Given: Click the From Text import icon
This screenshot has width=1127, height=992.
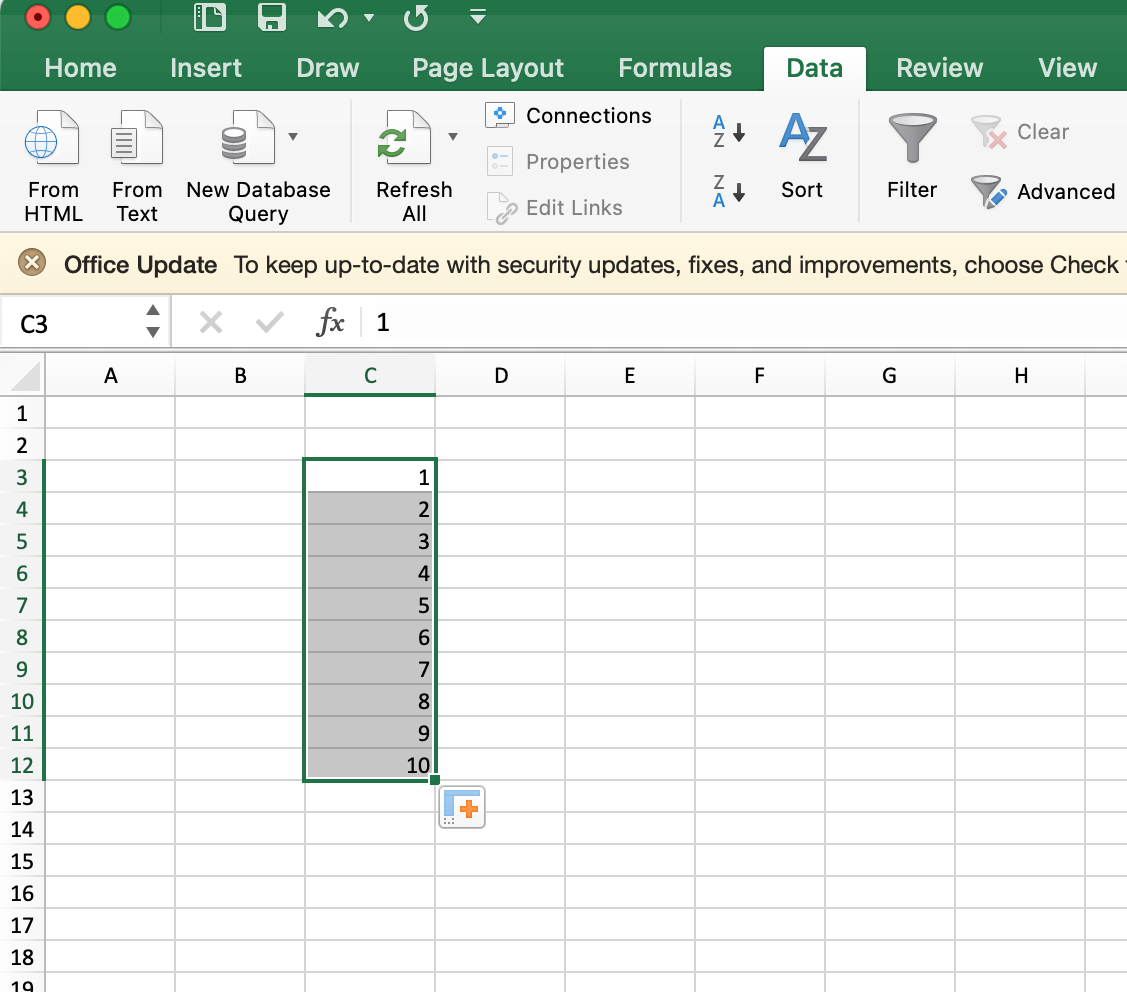Looking at the screenshot, I should tap(137, 138).
